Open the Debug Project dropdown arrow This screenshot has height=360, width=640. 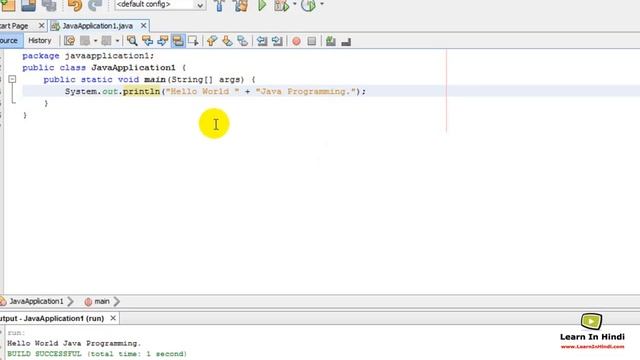point(295,4)
